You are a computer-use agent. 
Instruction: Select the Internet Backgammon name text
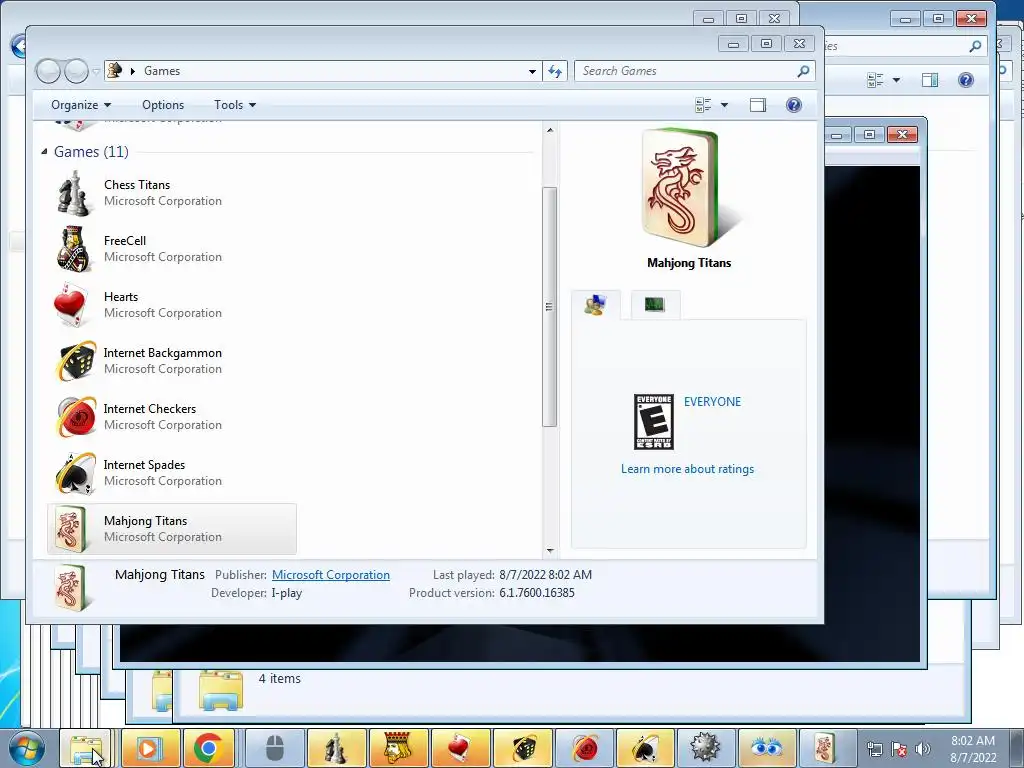point(163,353)
